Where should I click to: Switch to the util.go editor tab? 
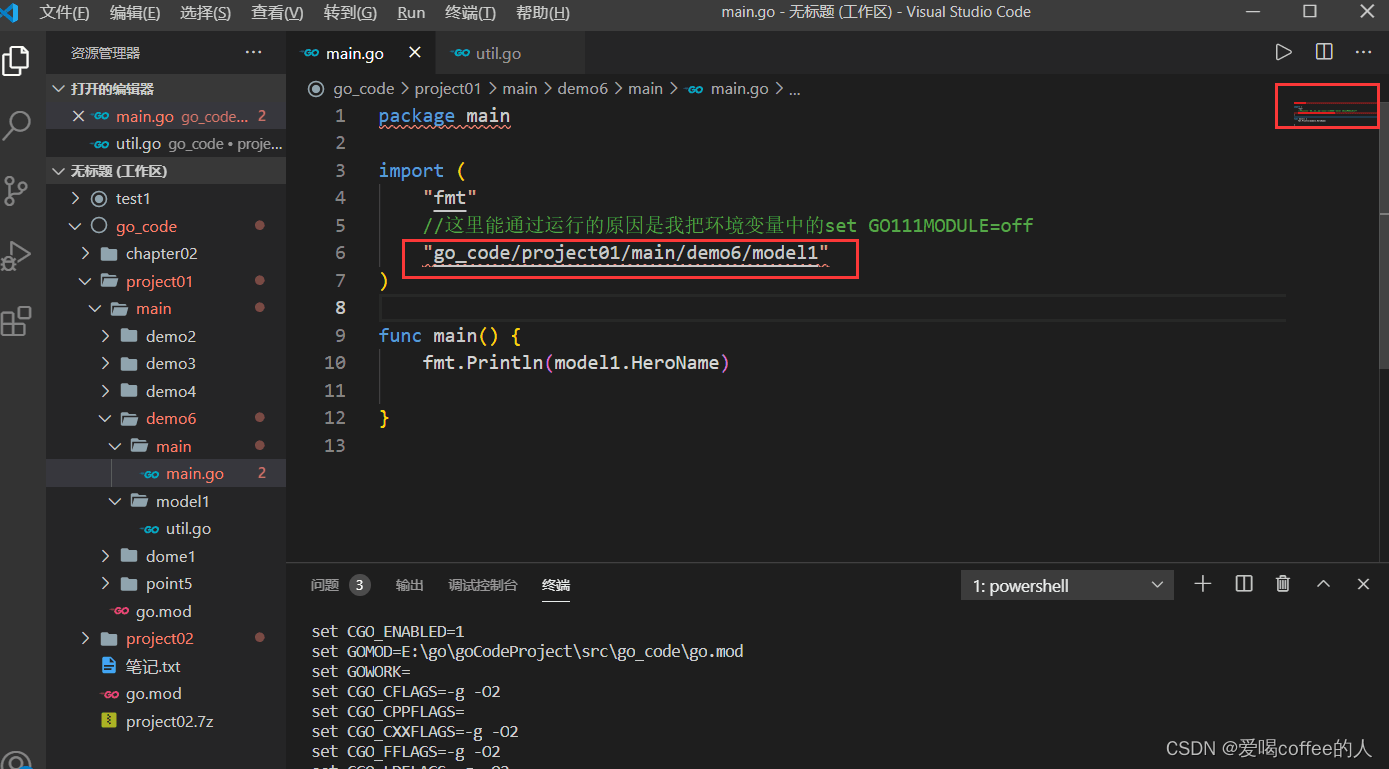[510, 53]
